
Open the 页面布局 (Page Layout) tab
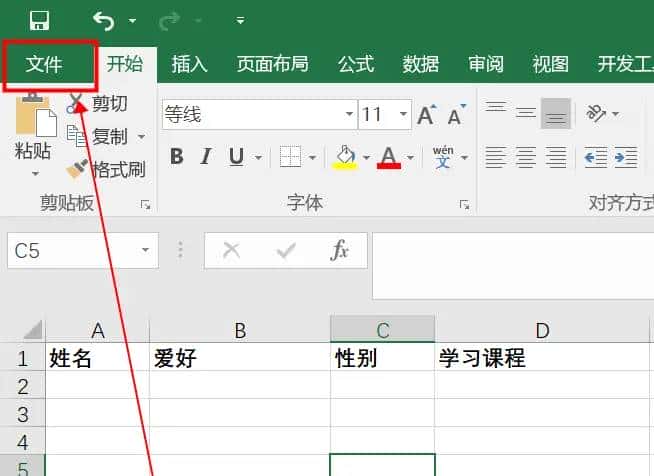pyautogui.click(x=273, y=64)
